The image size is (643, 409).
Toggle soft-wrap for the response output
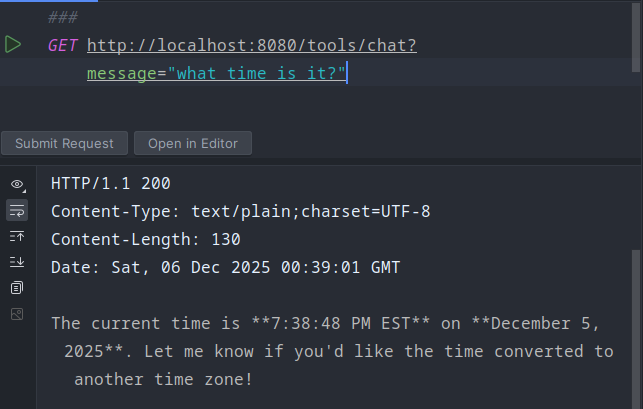17,210
